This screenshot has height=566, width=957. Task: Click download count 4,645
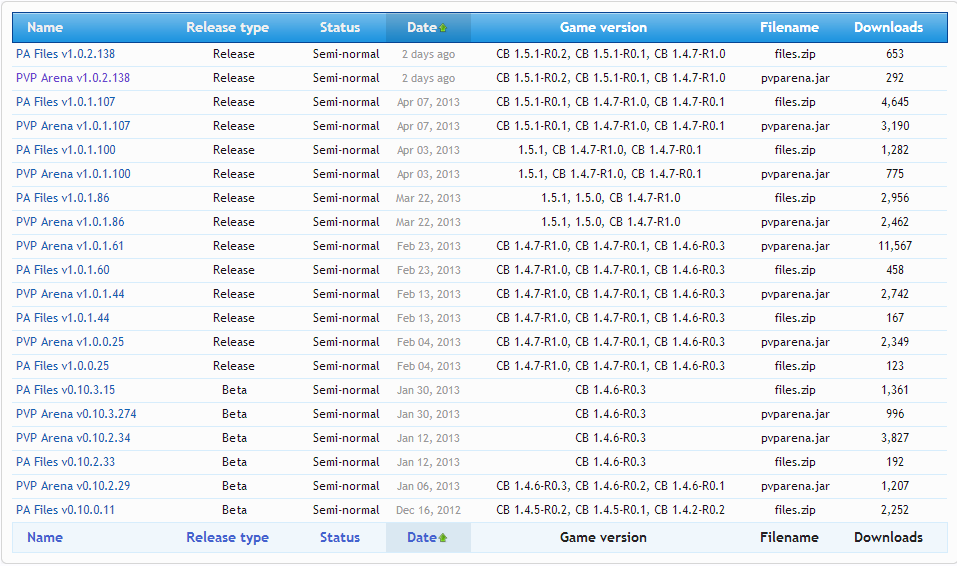pyautogui.click(x=895, y=102)
